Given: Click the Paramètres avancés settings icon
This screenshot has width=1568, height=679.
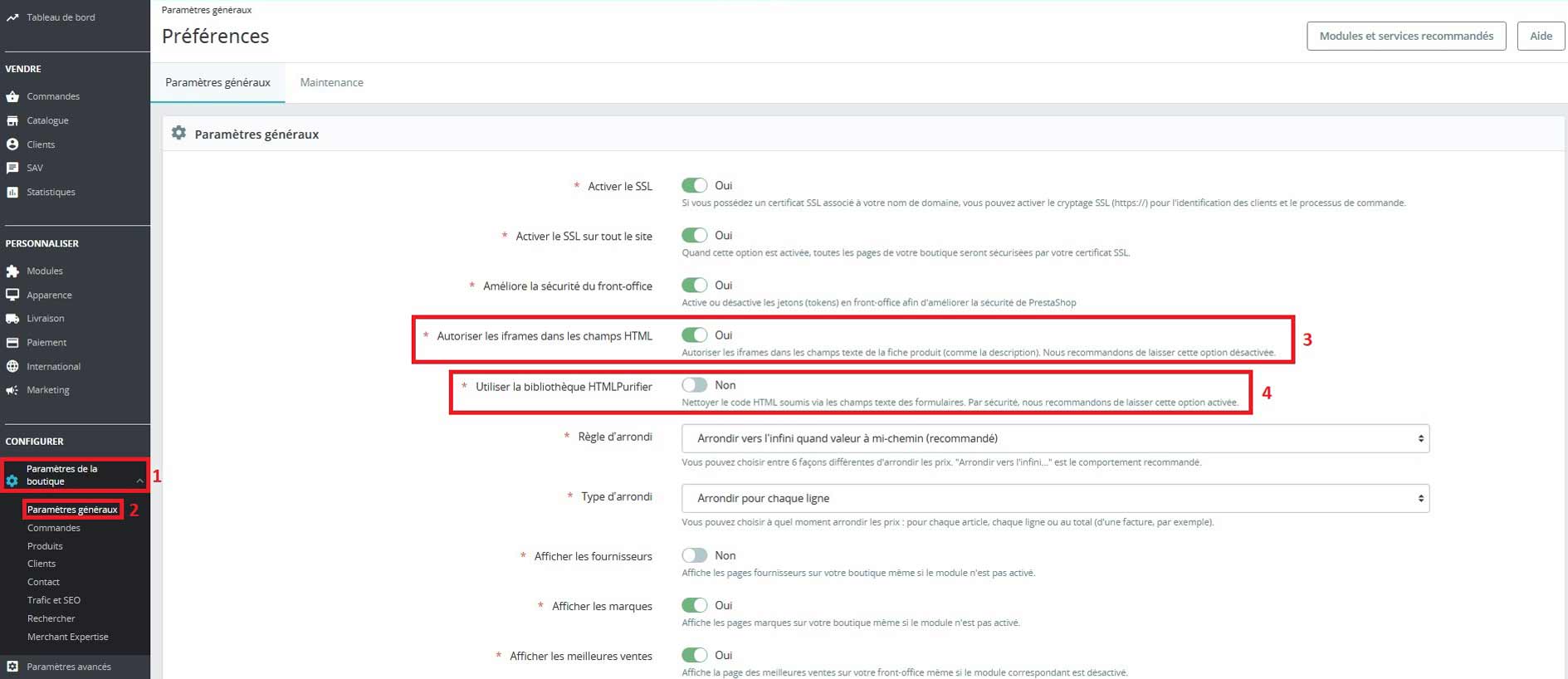Looking at the screenshot, I should 12,667.
